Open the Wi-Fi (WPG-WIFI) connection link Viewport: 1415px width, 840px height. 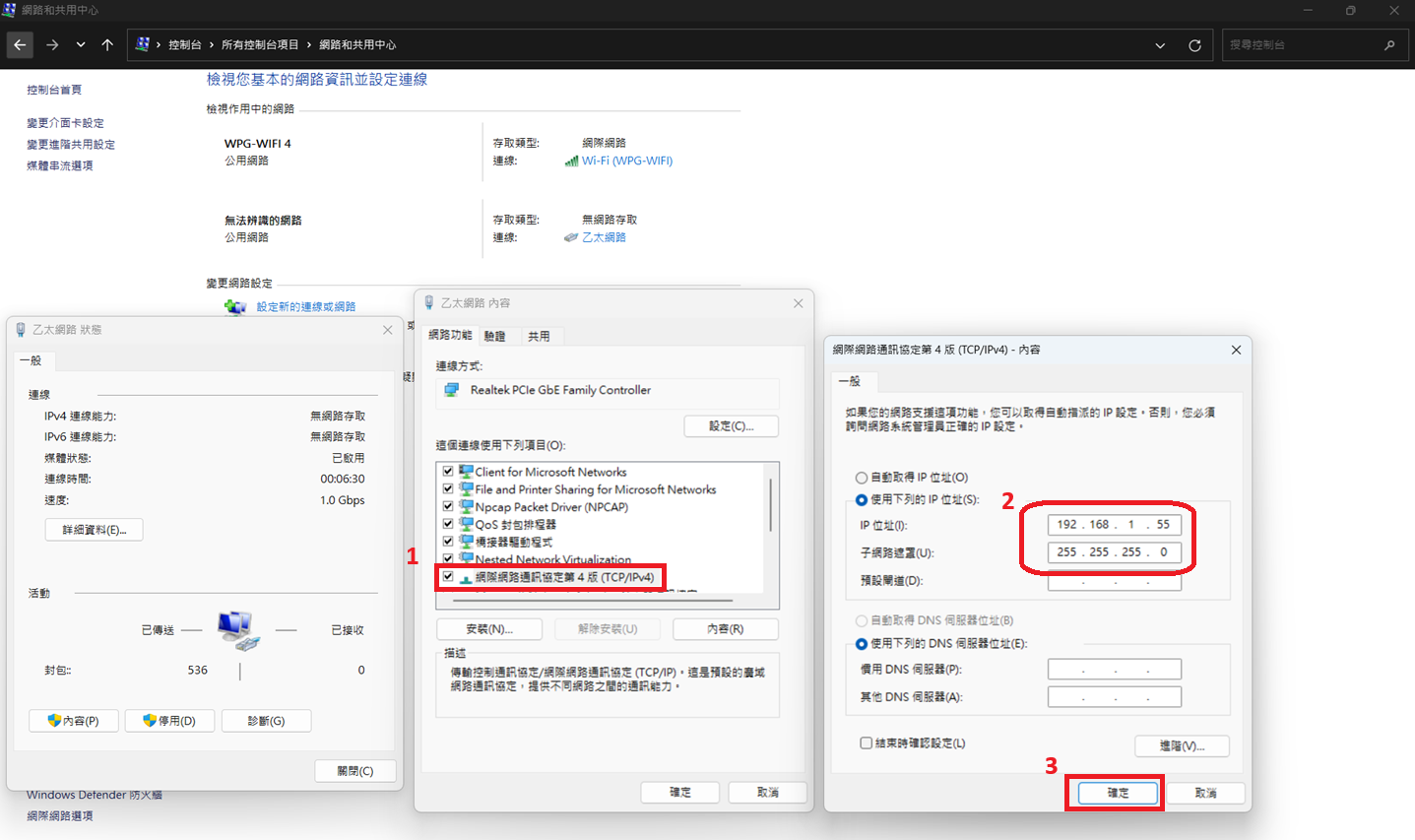click(x=627, y=162)
